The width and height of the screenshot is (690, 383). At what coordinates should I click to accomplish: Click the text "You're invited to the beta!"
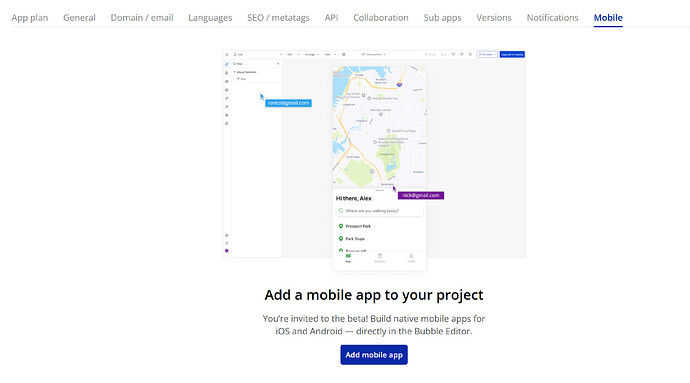315,318
